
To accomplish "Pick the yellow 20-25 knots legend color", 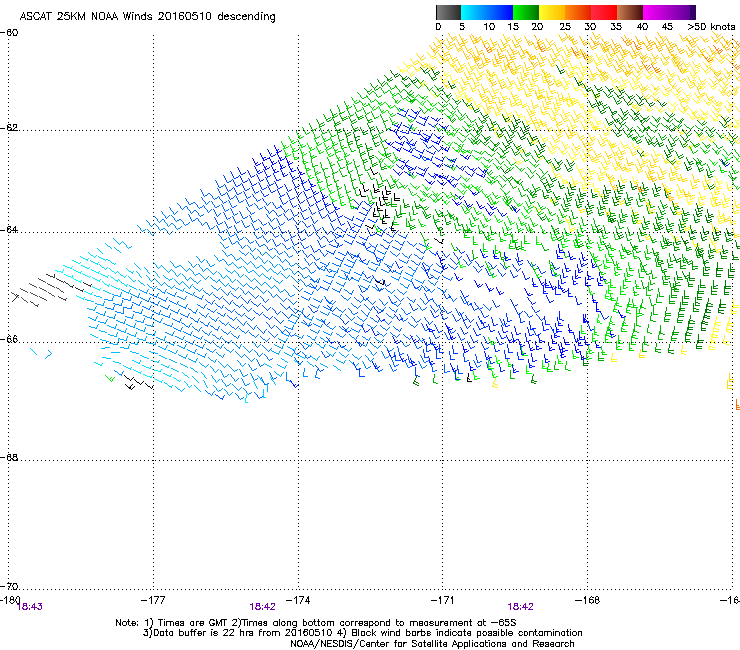I will pyautogui.click(x=552, y=12).
